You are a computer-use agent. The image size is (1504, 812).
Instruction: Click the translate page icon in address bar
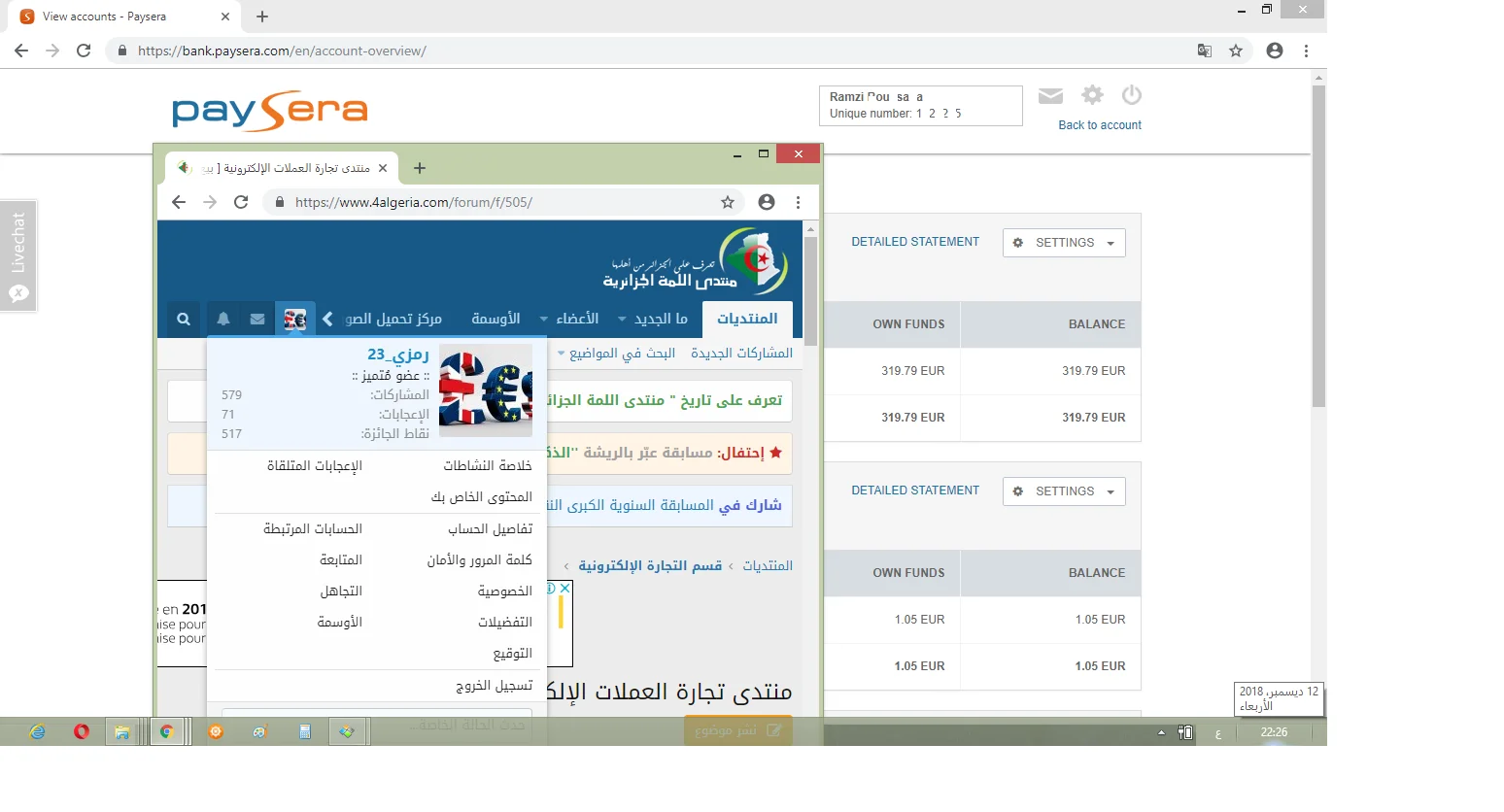(1205, 51)
